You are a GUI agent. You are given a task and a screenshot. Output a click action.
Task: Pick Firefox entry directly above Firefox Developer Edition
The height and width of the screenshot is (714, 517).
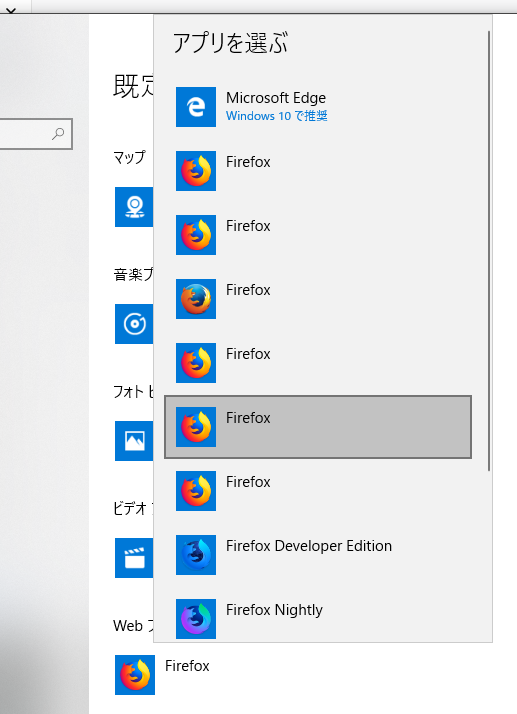click(x=318, y=491)
